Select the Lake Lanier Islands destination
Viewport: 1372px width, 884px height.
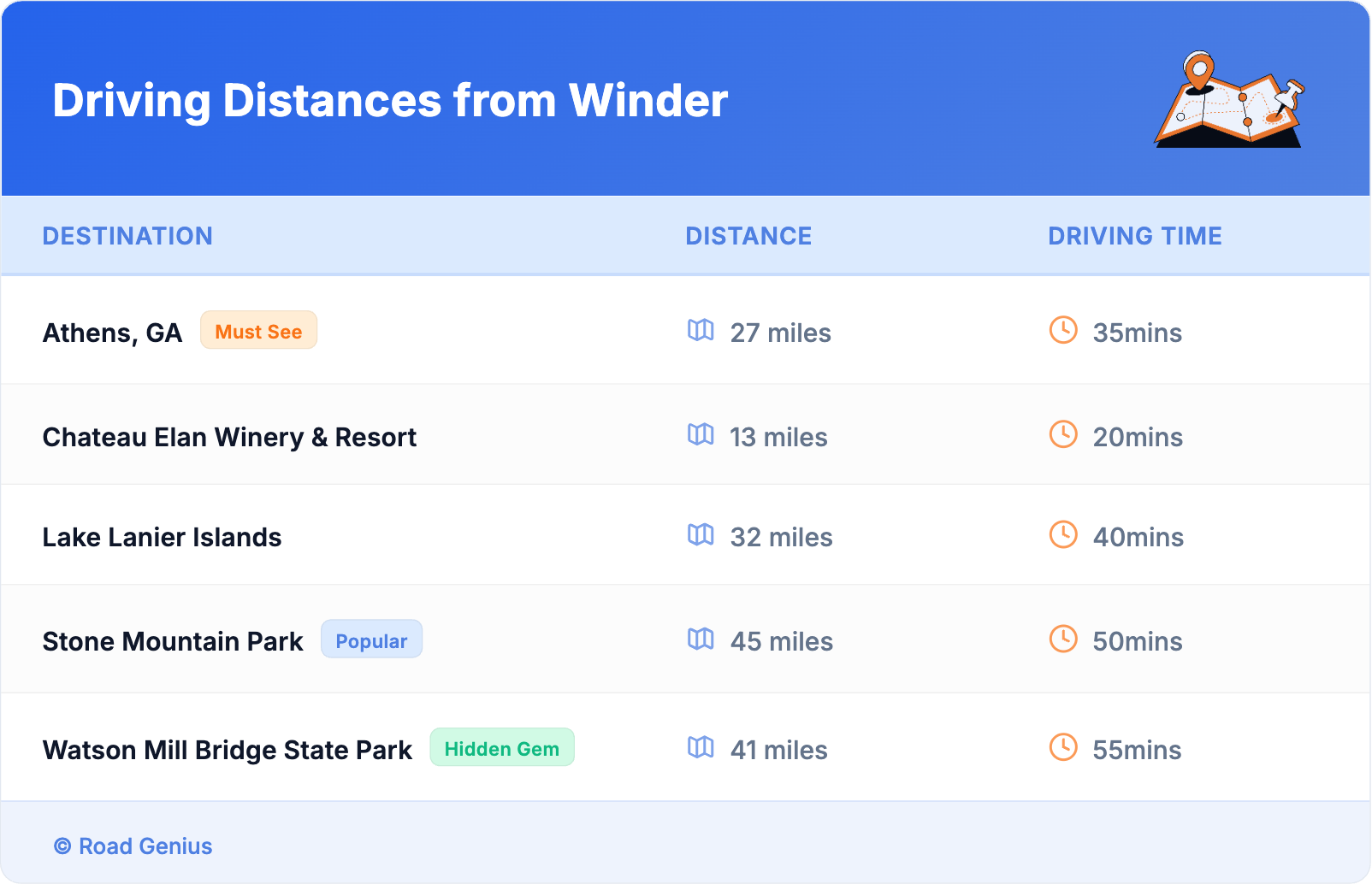click(x=162, y=538)
